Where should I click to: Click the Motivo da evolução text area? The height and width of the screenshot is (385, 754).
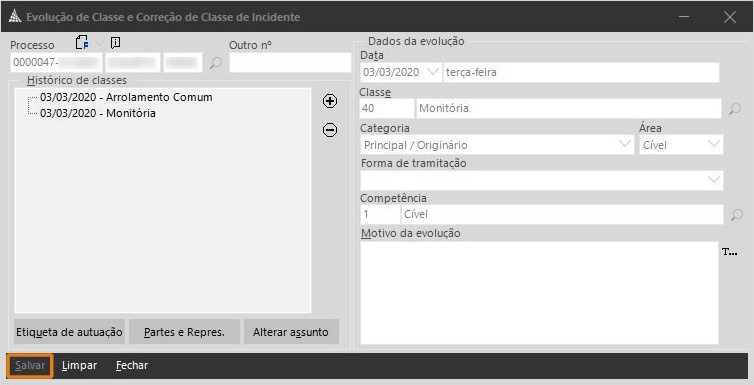click(x=539, y=293)
